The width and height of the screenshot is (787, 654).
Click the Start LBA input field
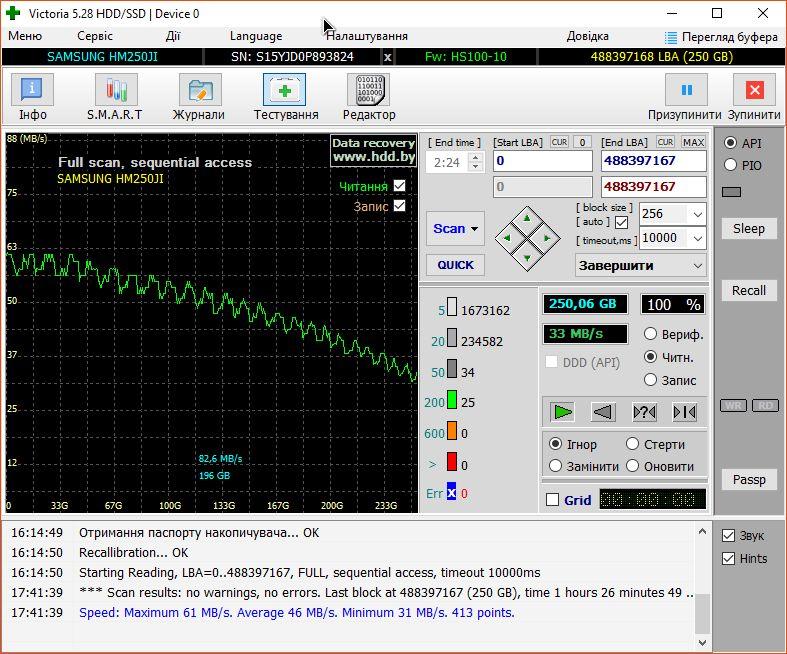[543, 161]
